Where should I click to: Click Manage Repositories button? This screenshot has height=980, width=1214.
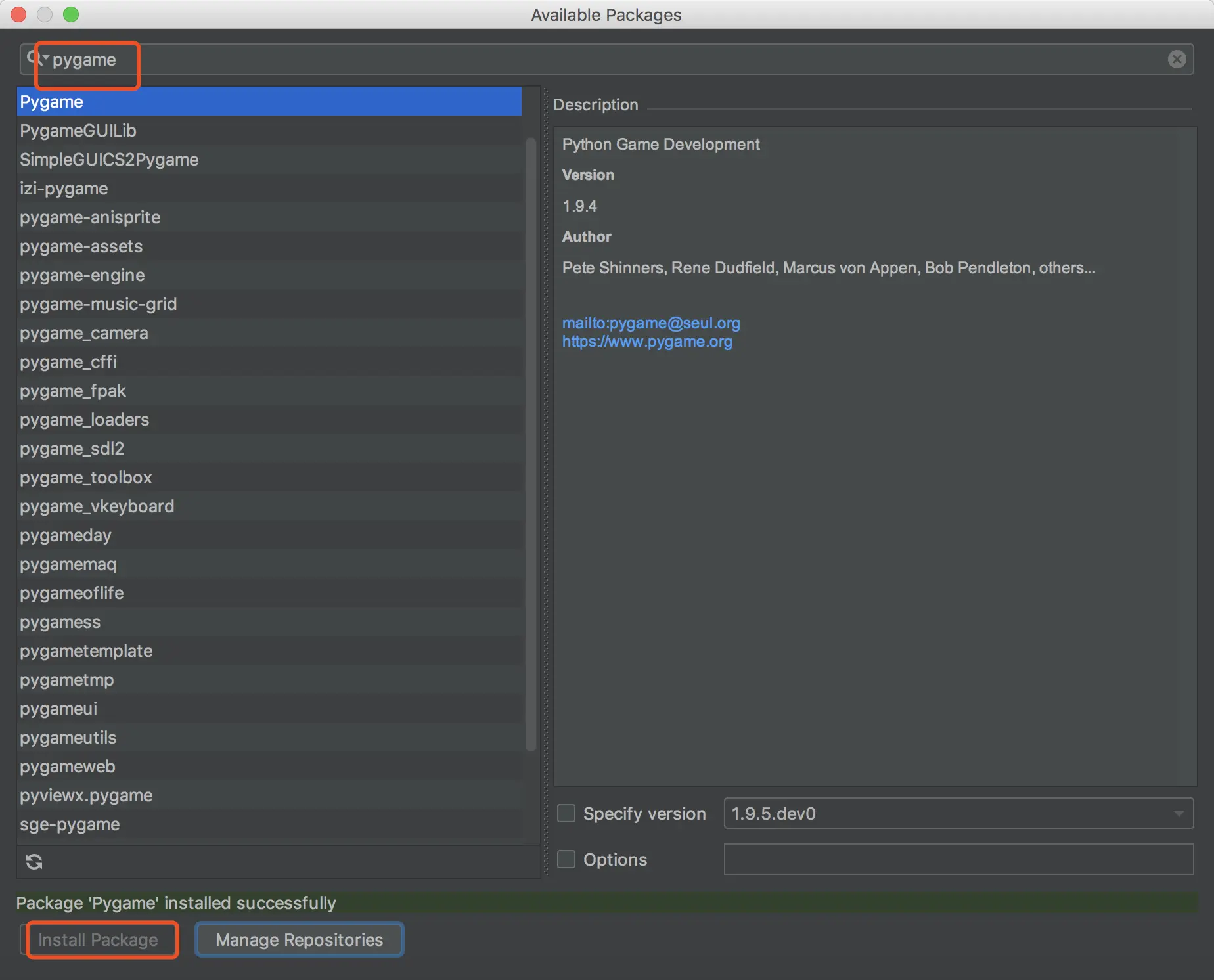coord(300,940)
